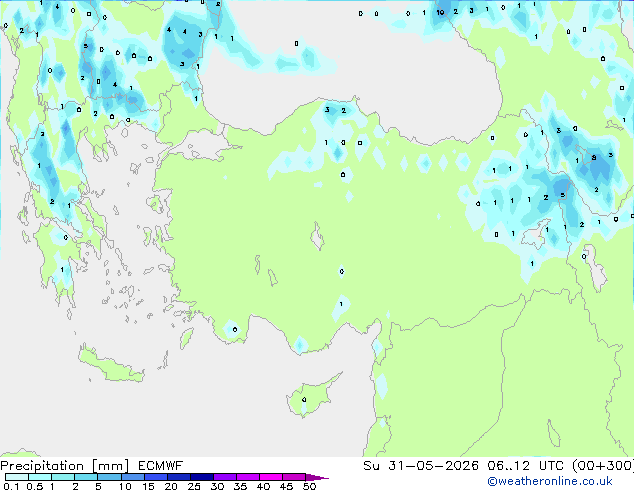Click the legend swatch between 35 and 40

click(248, 477)
